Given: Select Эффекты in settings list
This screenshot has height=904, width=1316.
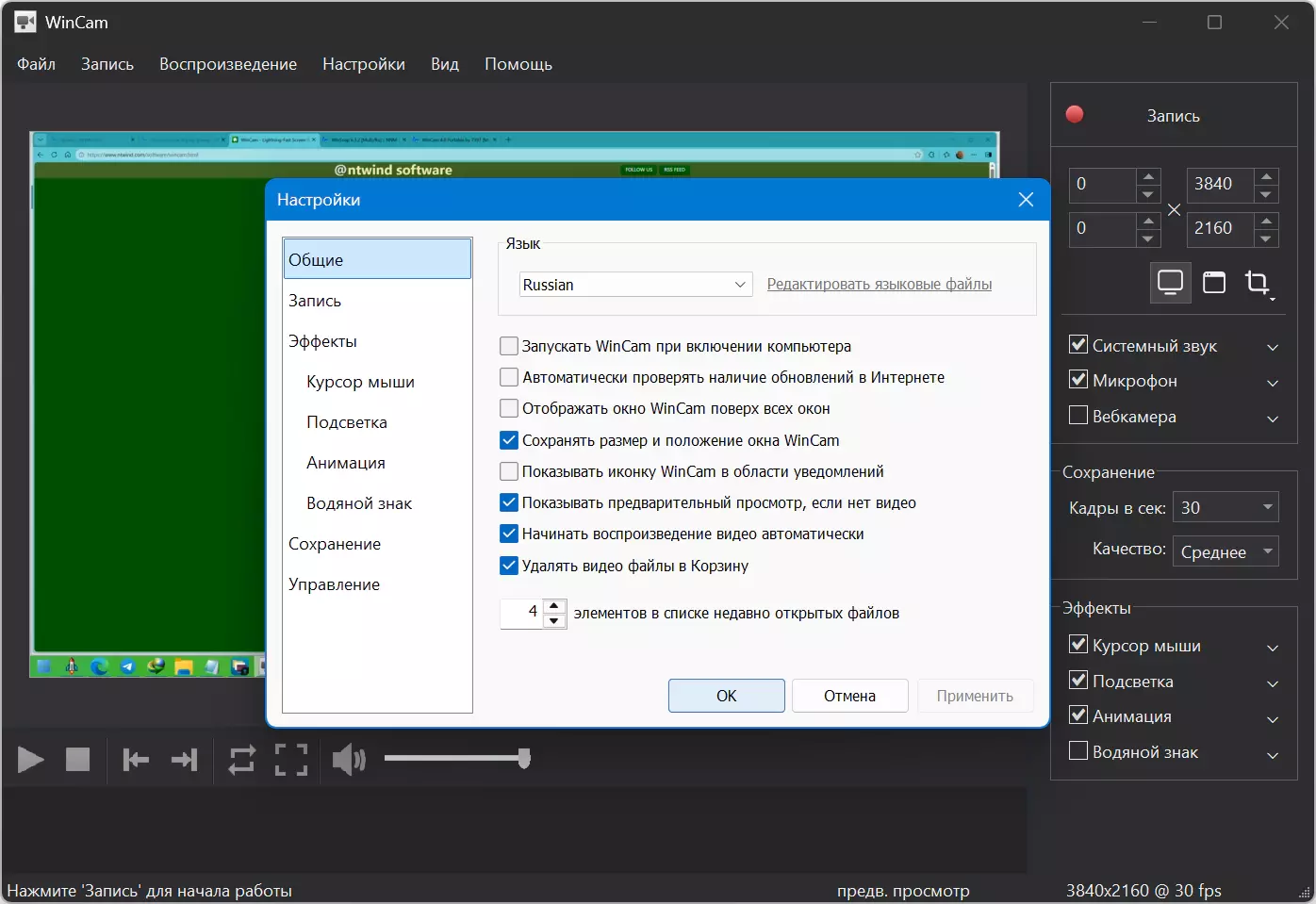Looking at the screenshot, I should pyautogui.click(x=377, y=341).
